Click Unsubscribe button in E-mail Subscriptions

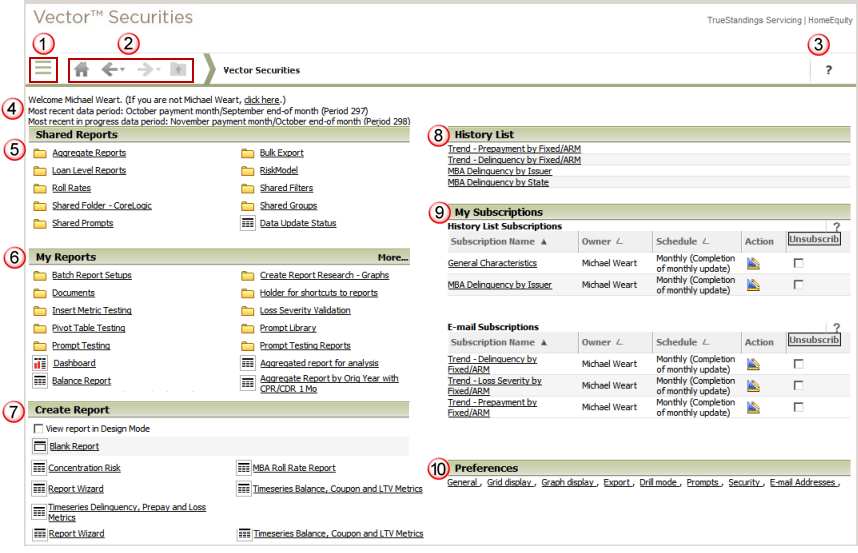(814, 340)
